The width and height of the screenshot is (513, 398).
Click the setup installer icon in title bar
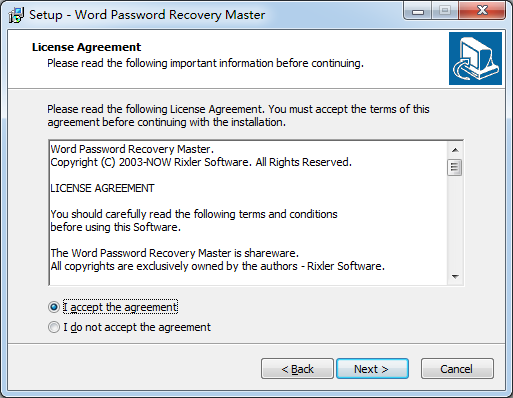(x=16, y=15)
